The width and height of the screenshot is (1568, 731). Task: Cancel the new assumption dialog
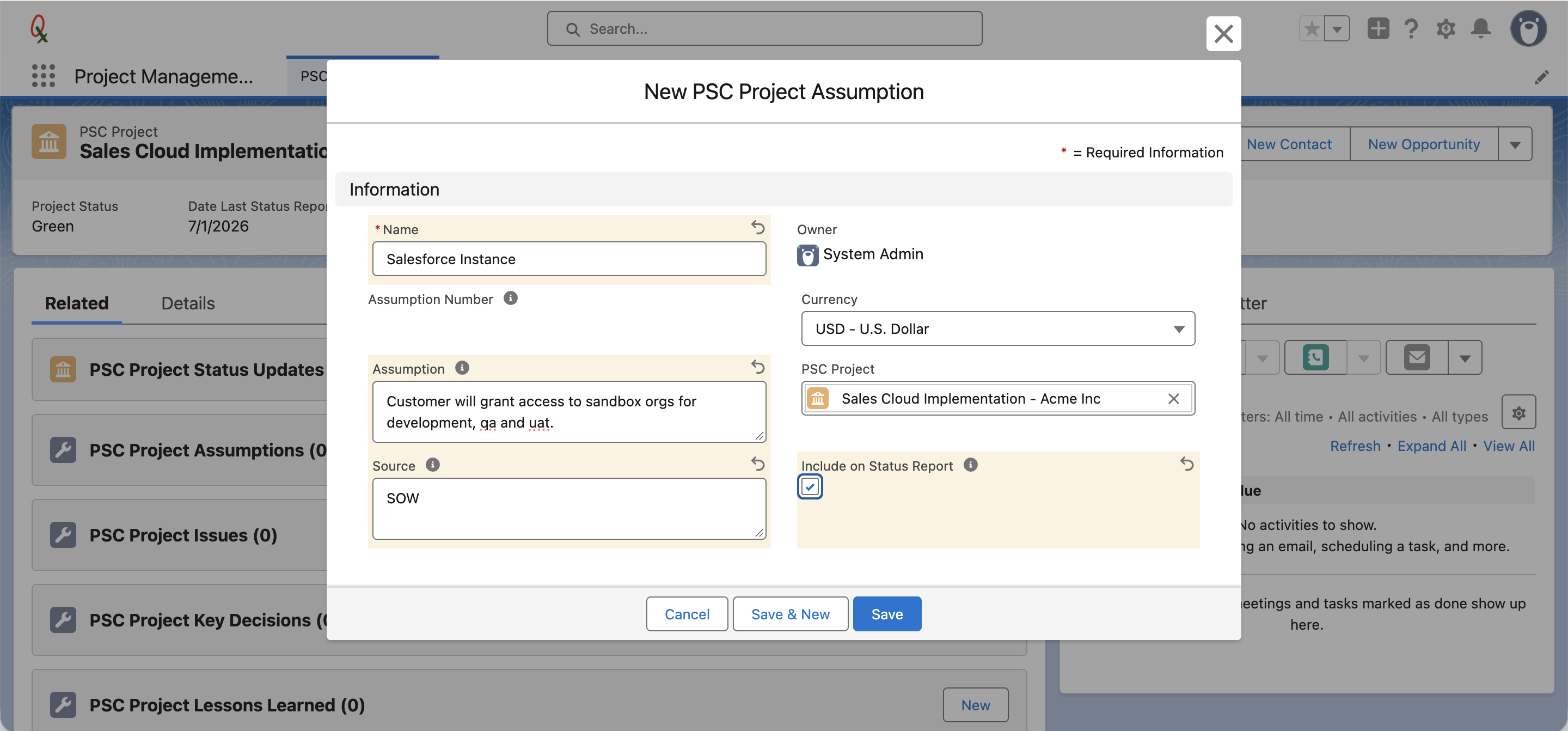(687, 614)
